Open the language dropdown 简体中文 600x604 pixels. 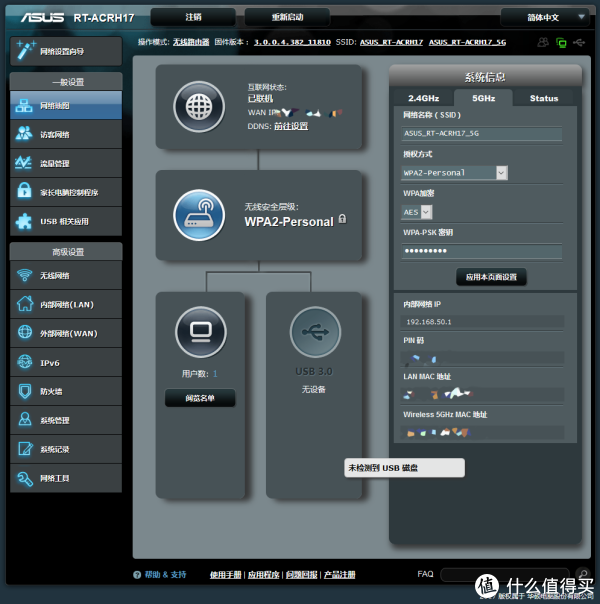tap(545, 17)
